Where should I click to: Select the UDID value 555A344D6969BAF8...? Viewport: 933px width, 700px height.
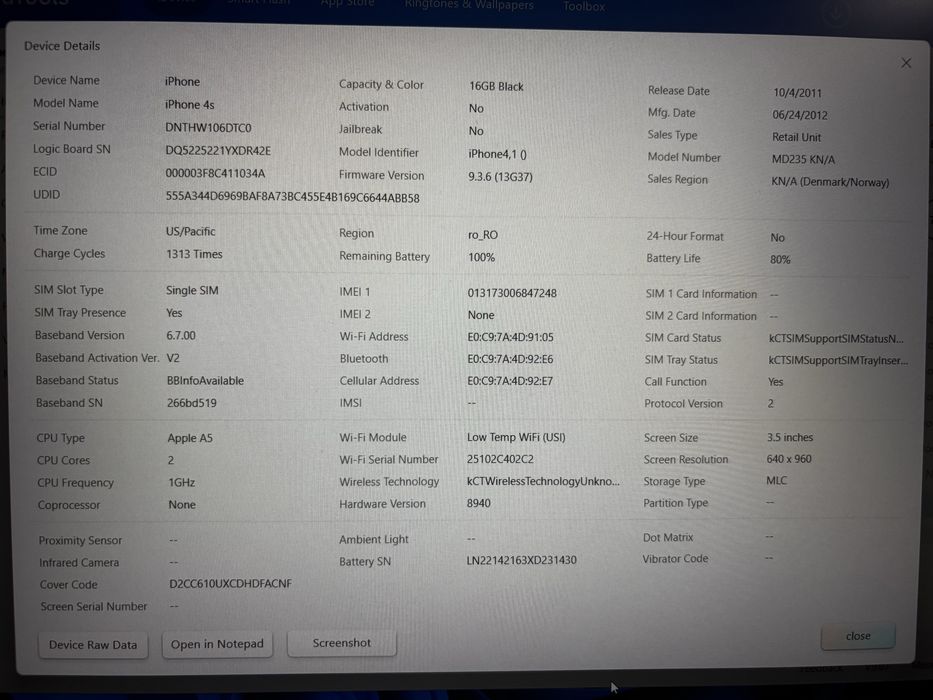[x=292, y=198]
